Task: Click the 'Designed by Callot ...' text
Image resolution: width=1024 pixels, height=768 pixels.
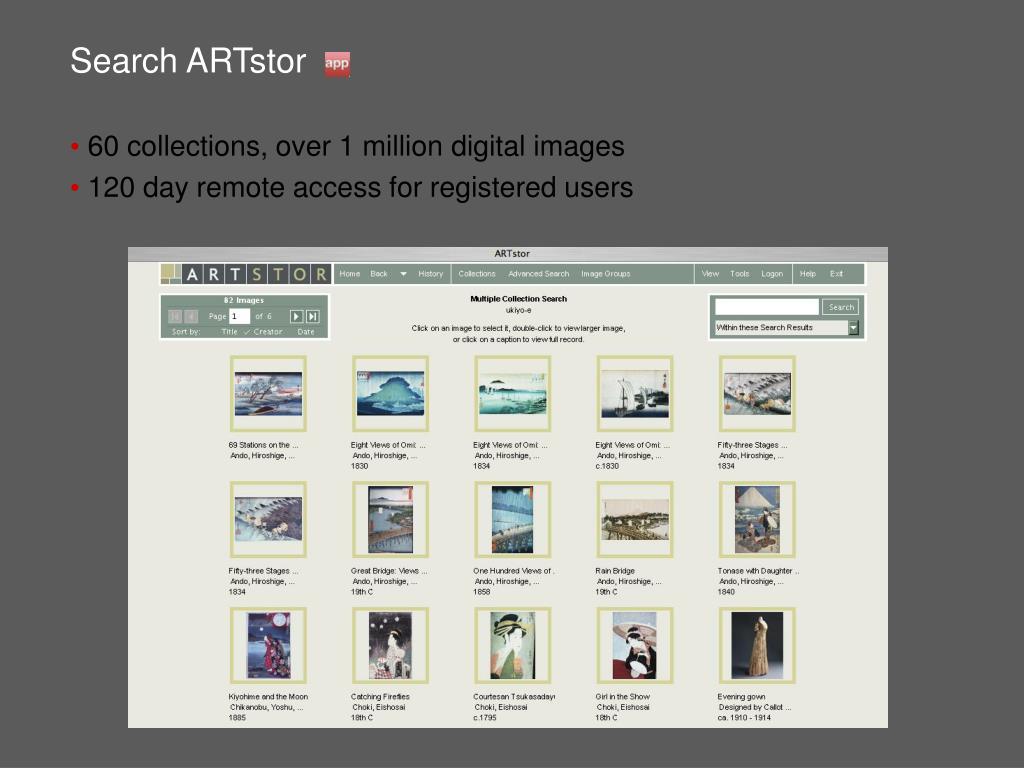Action: [754, 707]
